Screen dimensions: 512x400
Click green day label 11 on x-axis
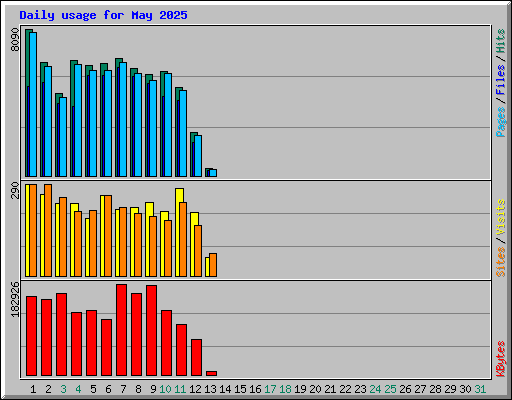pos(180,389)
